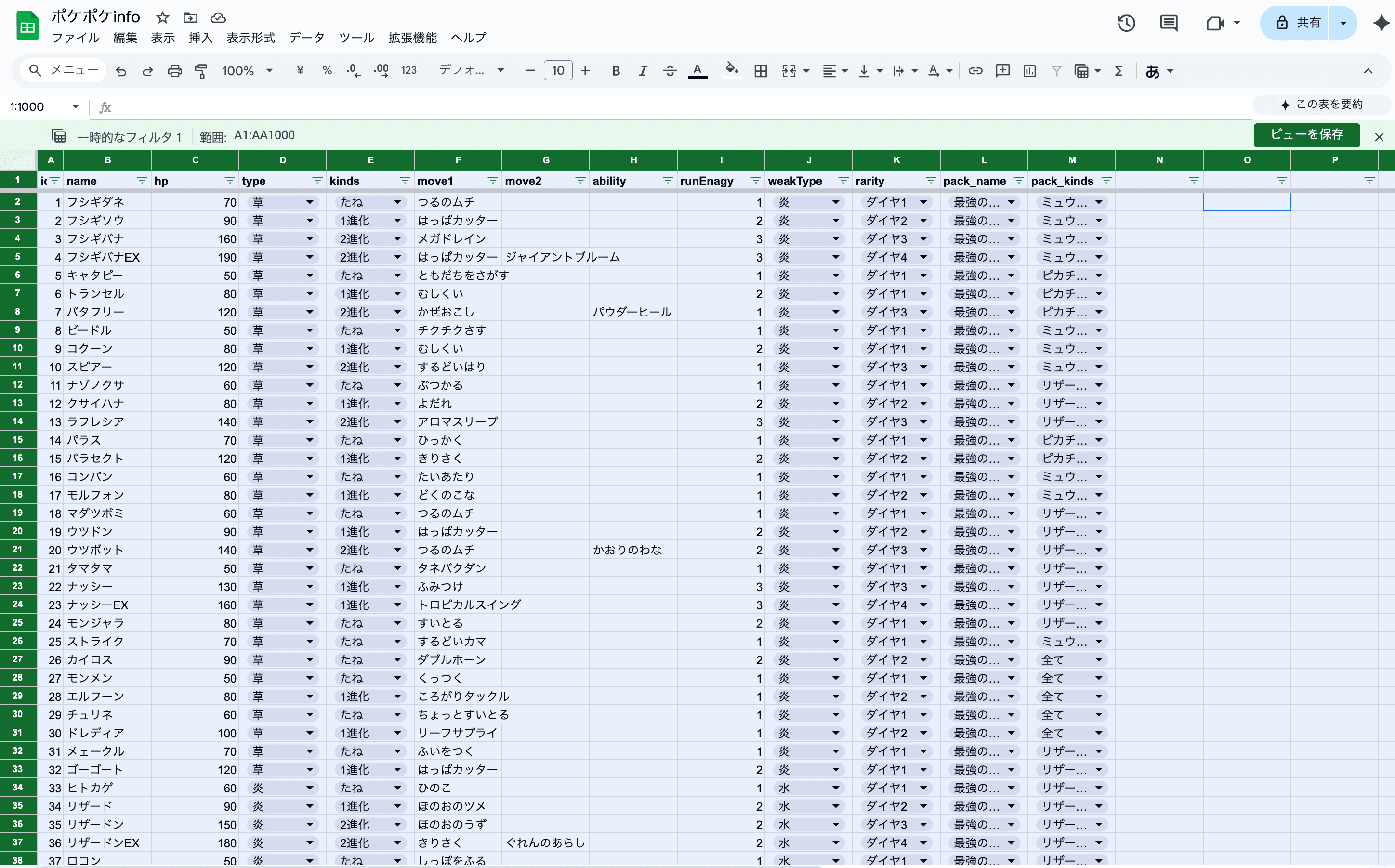Insert a chart
Screen dimensions: 1395x868
1029,71
